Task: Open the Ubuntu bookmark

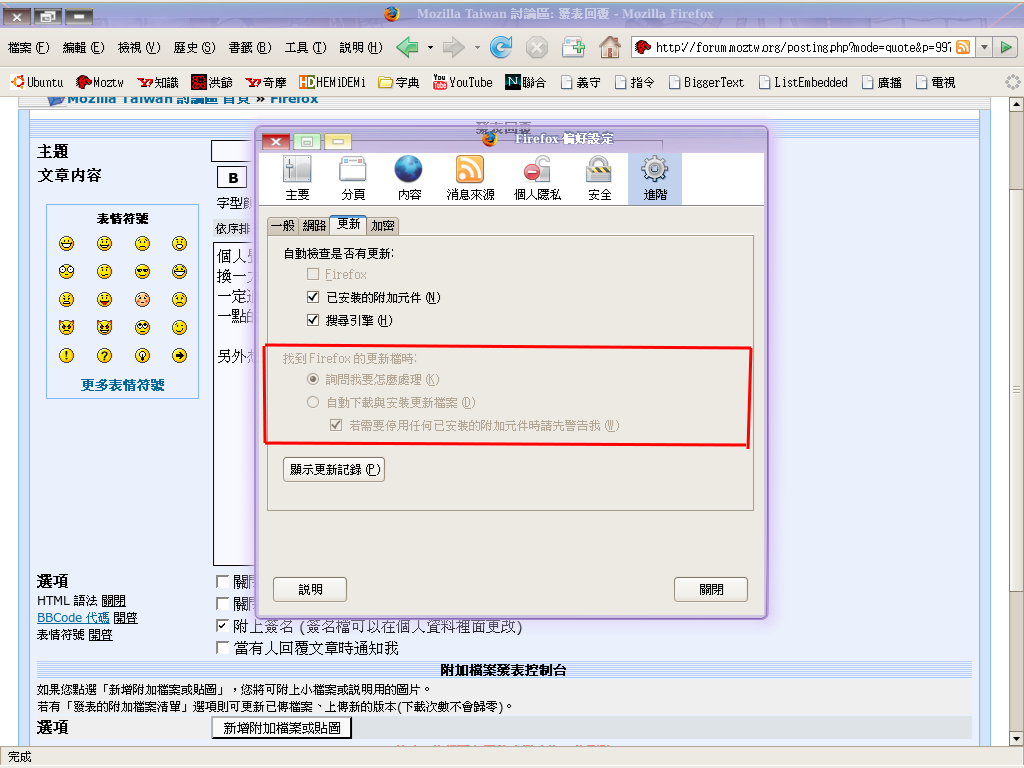Action: (x=37, y=82)
